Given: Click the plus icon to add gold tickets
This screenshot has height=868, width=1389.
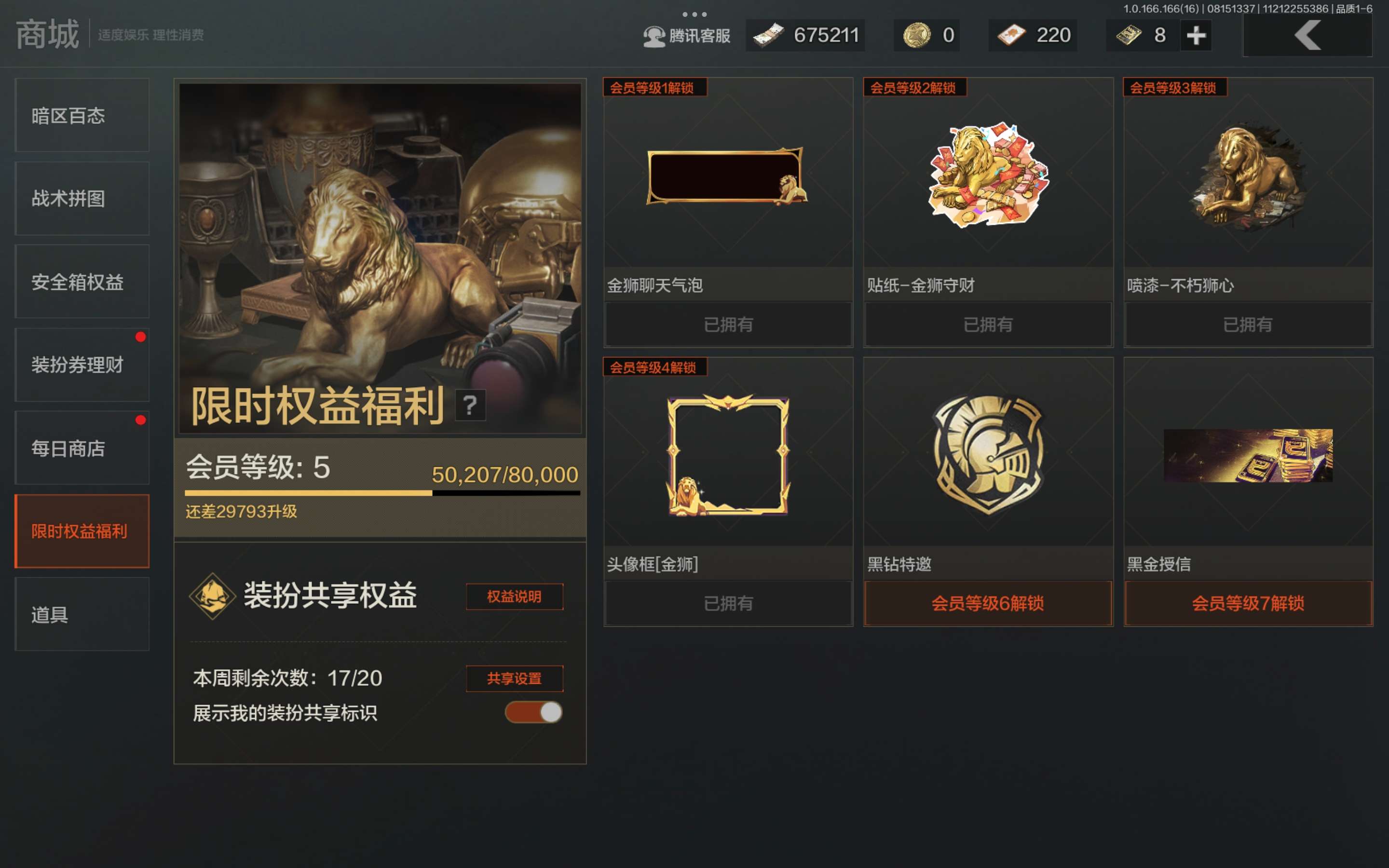Looking at the screenshot, I should point(1196,36).
